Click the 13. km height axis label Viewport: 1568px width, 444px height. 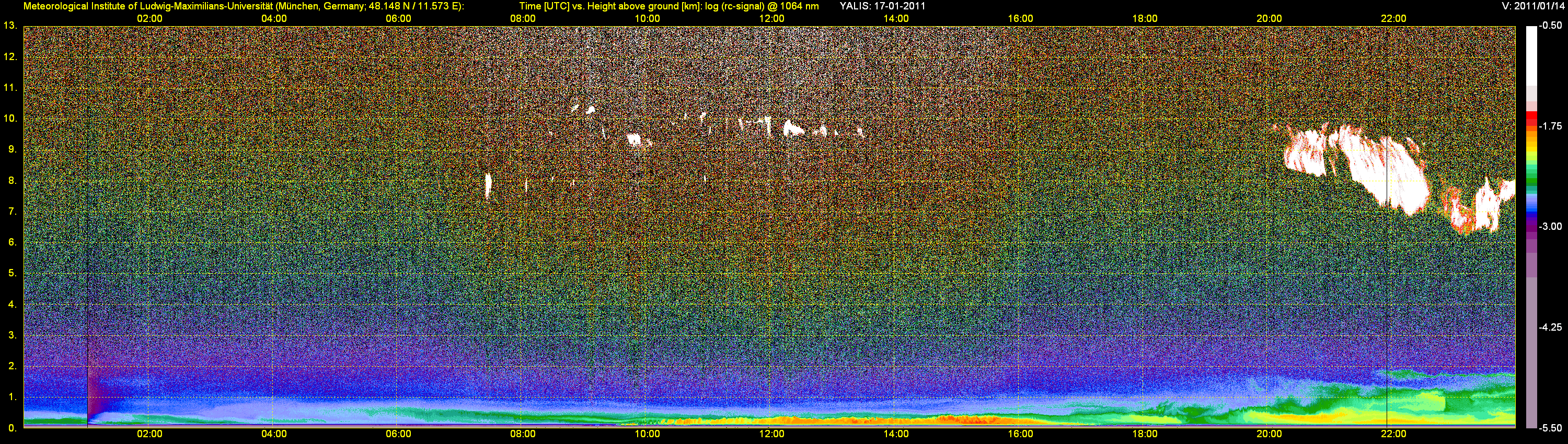(10, 26)
